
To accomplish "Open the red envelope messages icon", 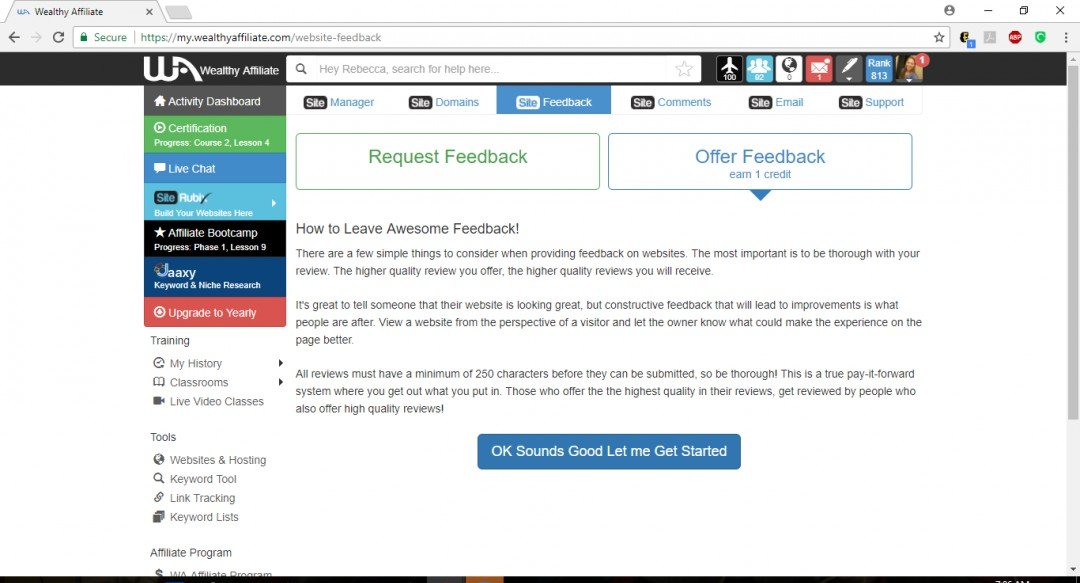I will click(x=819, y=68).
